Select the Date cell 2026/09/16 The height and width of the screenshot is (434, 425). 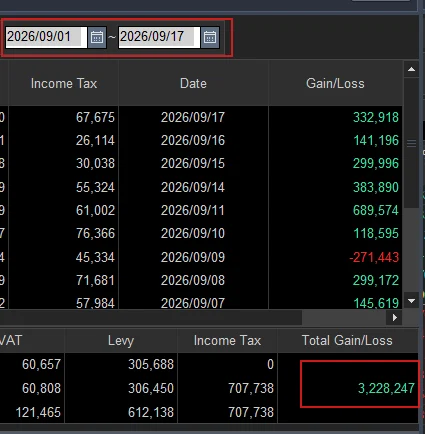click(193, 140)
